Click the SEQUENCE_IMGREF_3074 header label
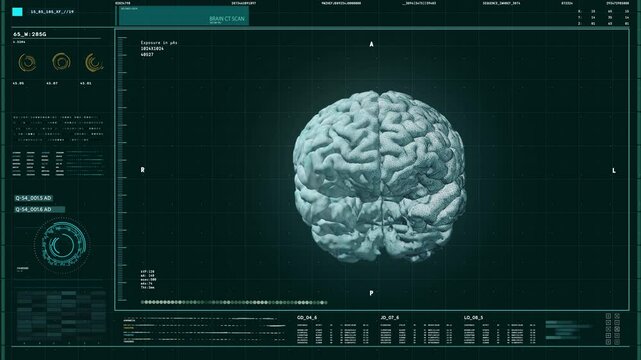Image resolution: width=641 pixels, height=360 pixels. click(x=501, y=3)
